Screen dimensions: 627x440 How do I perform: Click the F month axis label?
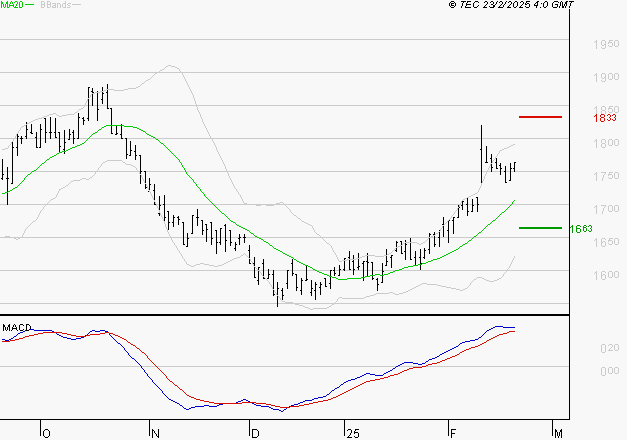pos(453,434)
